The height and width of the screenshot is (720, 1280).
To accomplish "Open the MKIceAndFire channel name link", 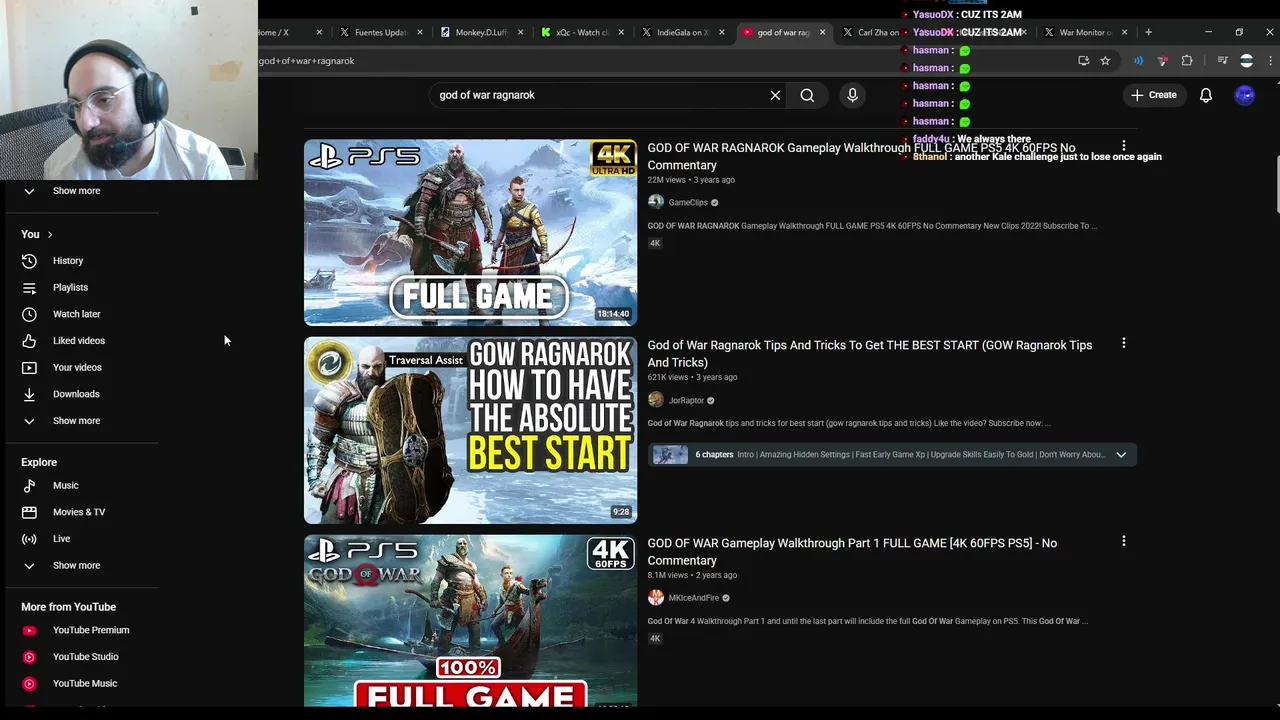I will click(694, 598).
